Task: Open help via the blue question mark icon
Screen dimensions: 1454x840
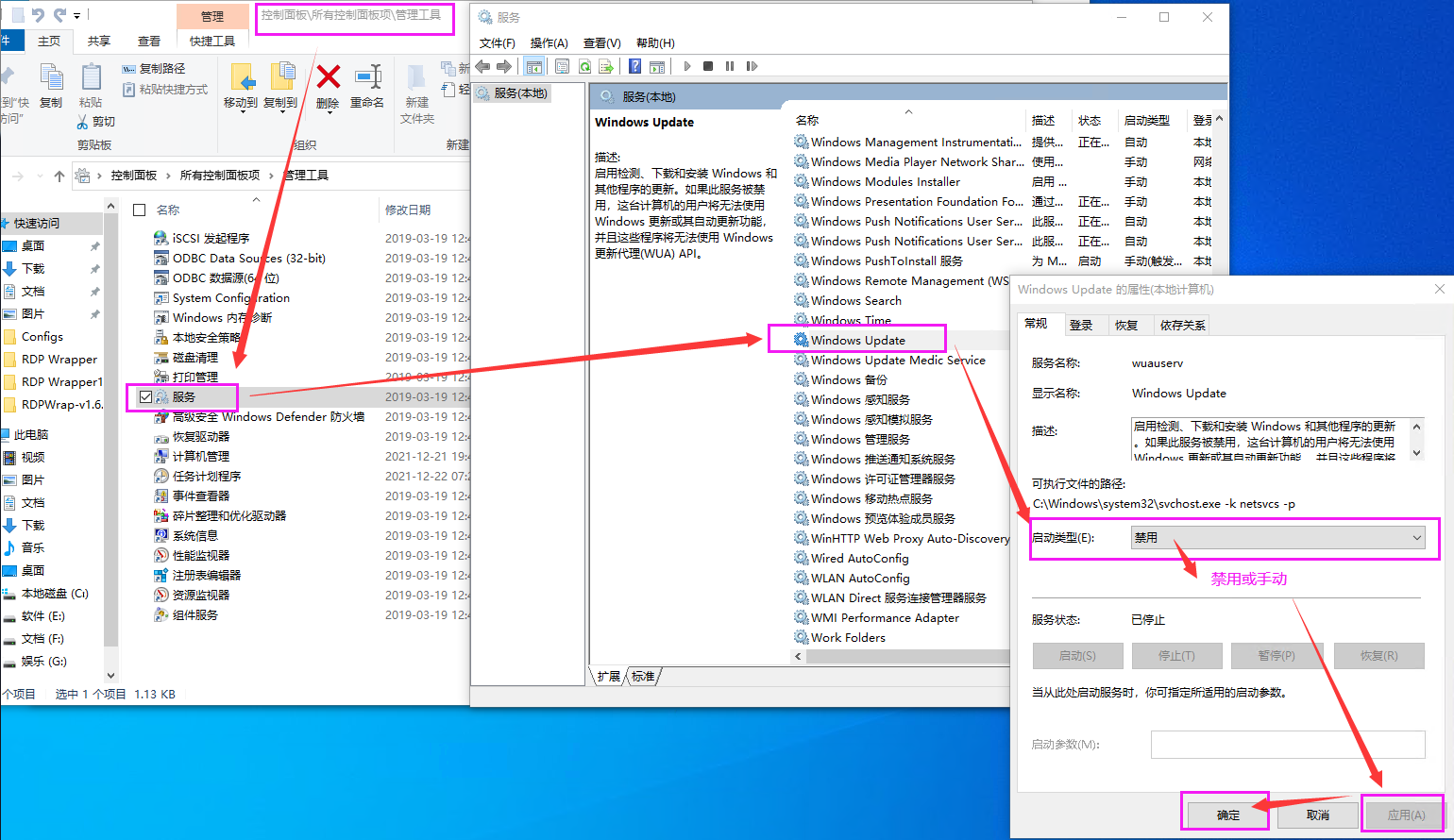Action: [x=634, y=66]
